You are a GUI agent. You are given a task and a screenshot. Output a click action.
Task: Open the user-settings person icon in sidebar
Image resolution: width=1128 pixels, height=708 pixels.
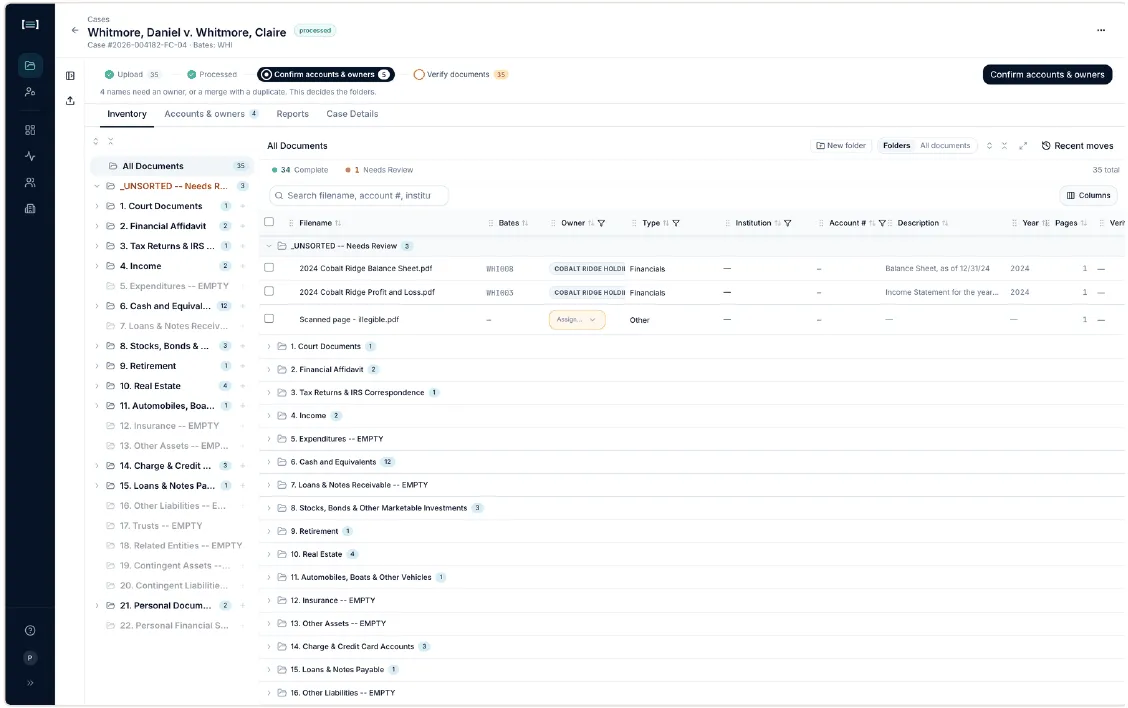(29, 91)
